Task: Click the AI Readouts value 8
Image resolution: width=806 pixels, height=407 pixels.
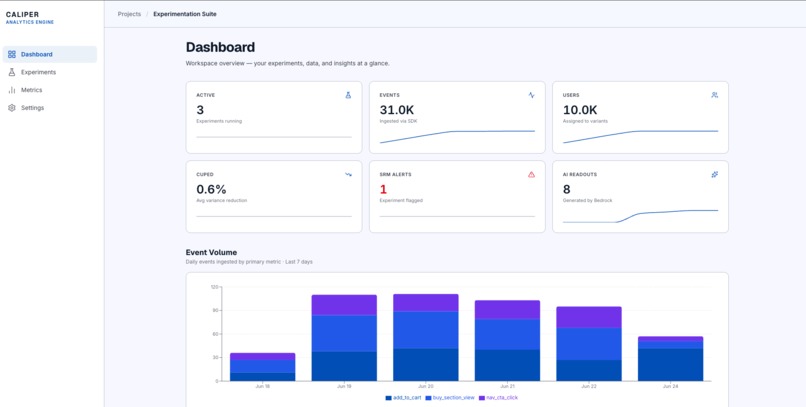Action: click(566, 190)
